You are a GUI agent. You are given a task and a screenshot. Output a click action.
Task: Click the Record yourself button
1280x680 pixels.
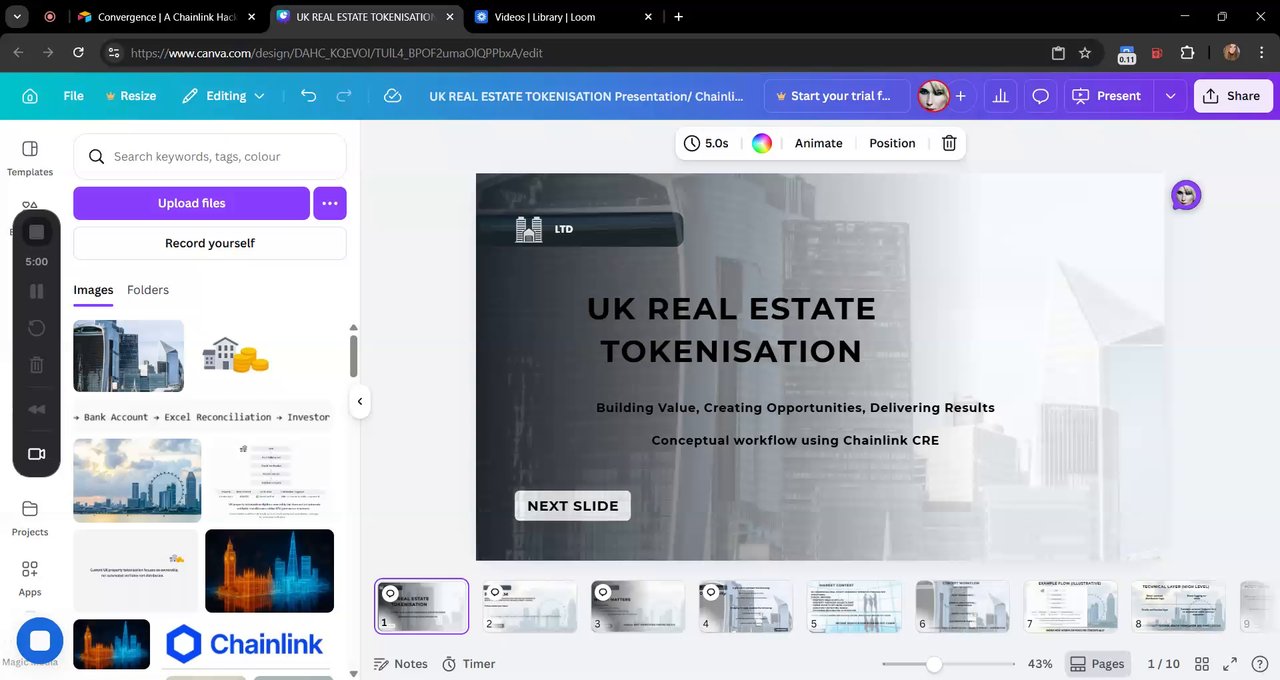pos(210,243)
